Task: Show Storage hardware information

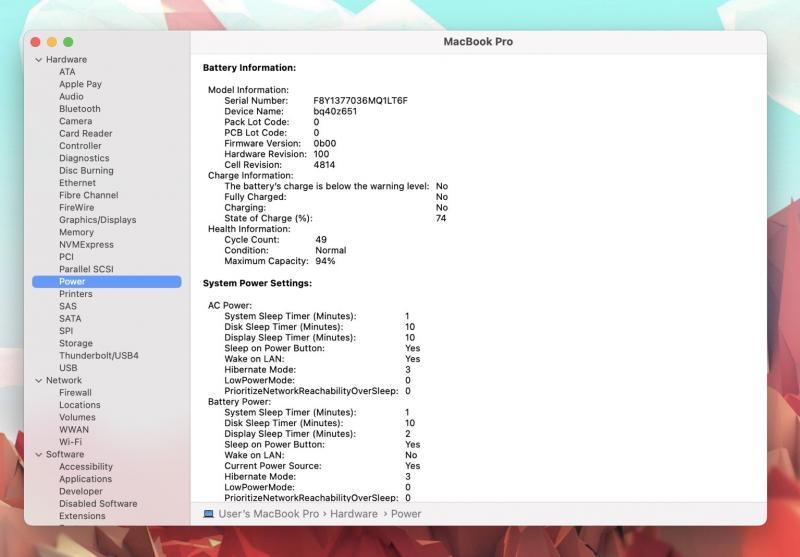Action: pyautogui.click(x=76, y=343)
